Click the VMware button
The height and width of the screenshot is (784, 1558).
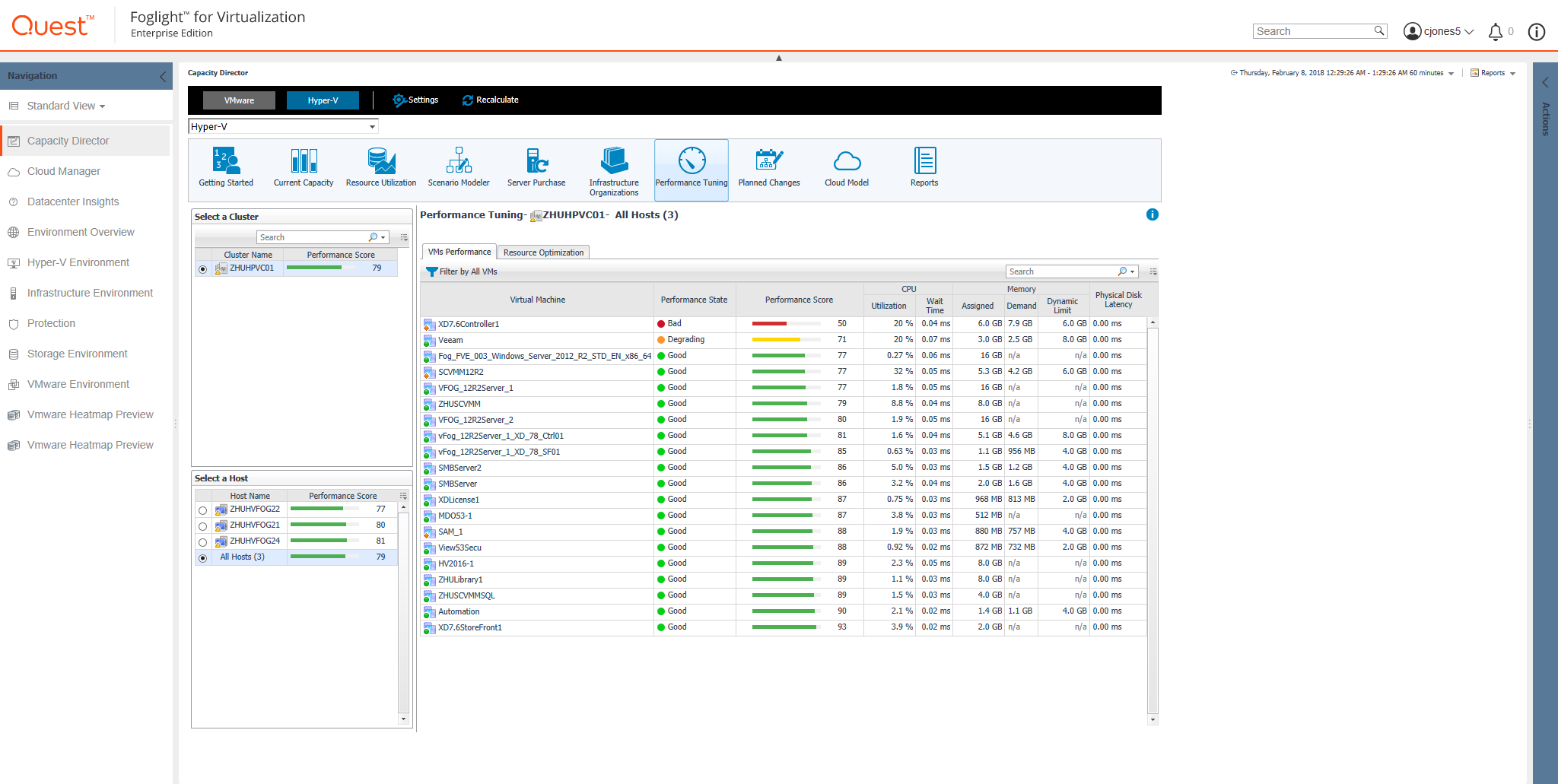pyautogui.click(x=239, y=100)
